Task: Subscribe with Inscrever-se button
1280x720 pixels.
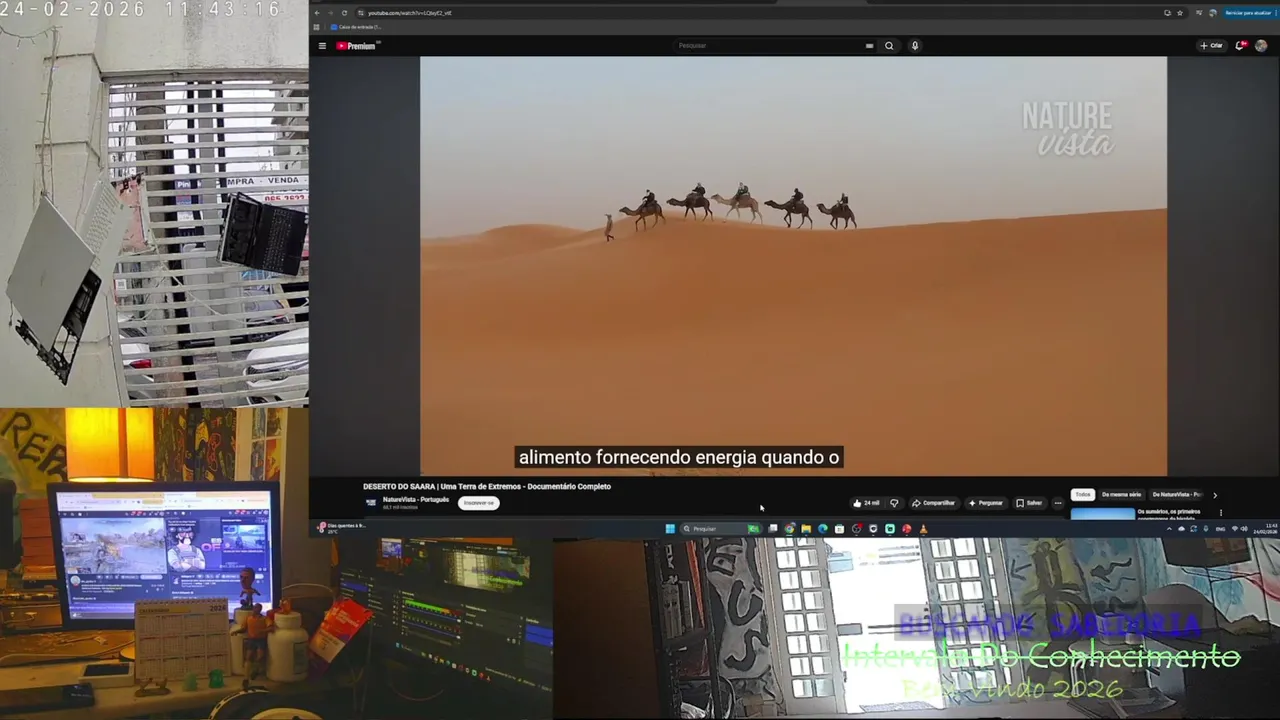Action: click(x=478, y=503)
